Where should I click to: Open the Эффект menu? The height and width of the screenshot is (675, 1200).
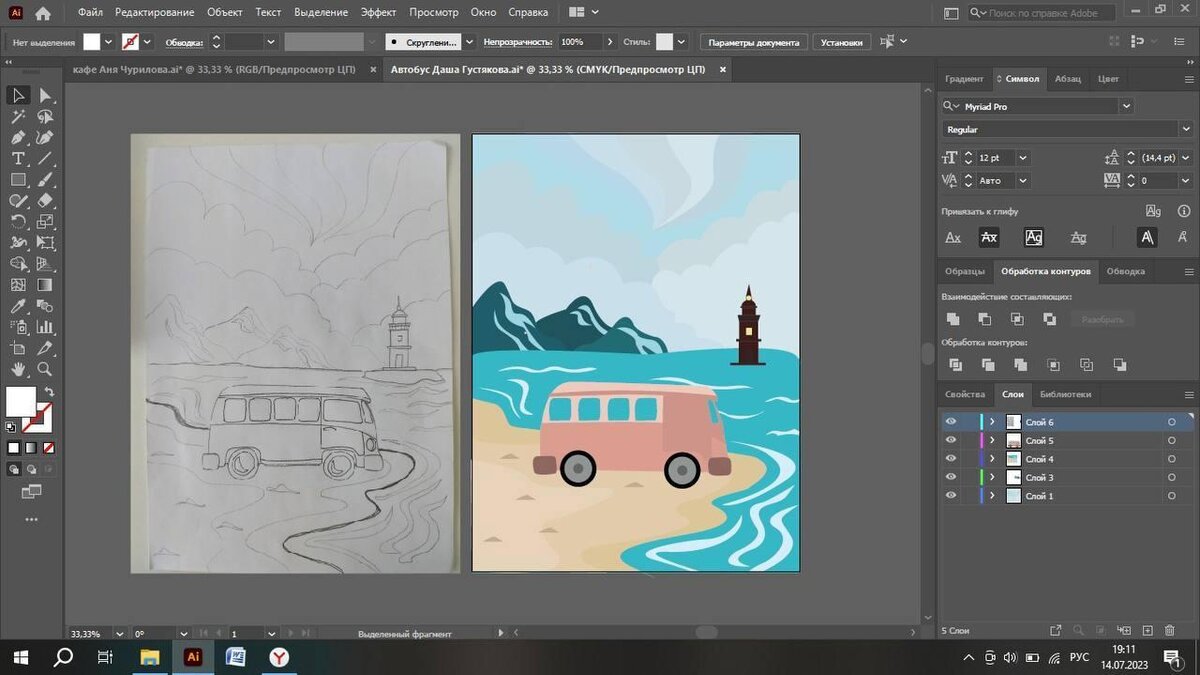pyautogui.click(x=378, y=13)
